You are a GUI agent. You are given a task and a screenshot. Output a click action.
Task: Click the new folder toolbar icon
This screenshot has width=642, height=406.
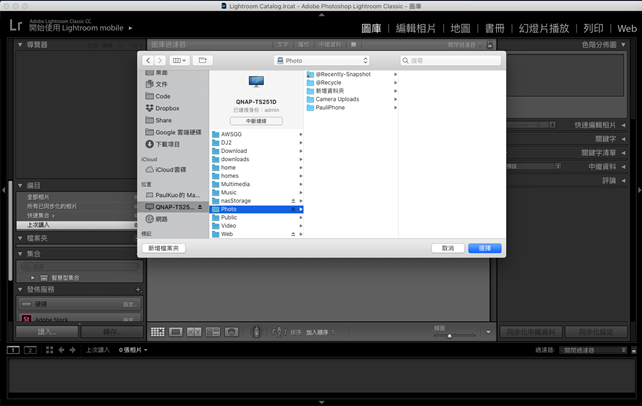203,61
